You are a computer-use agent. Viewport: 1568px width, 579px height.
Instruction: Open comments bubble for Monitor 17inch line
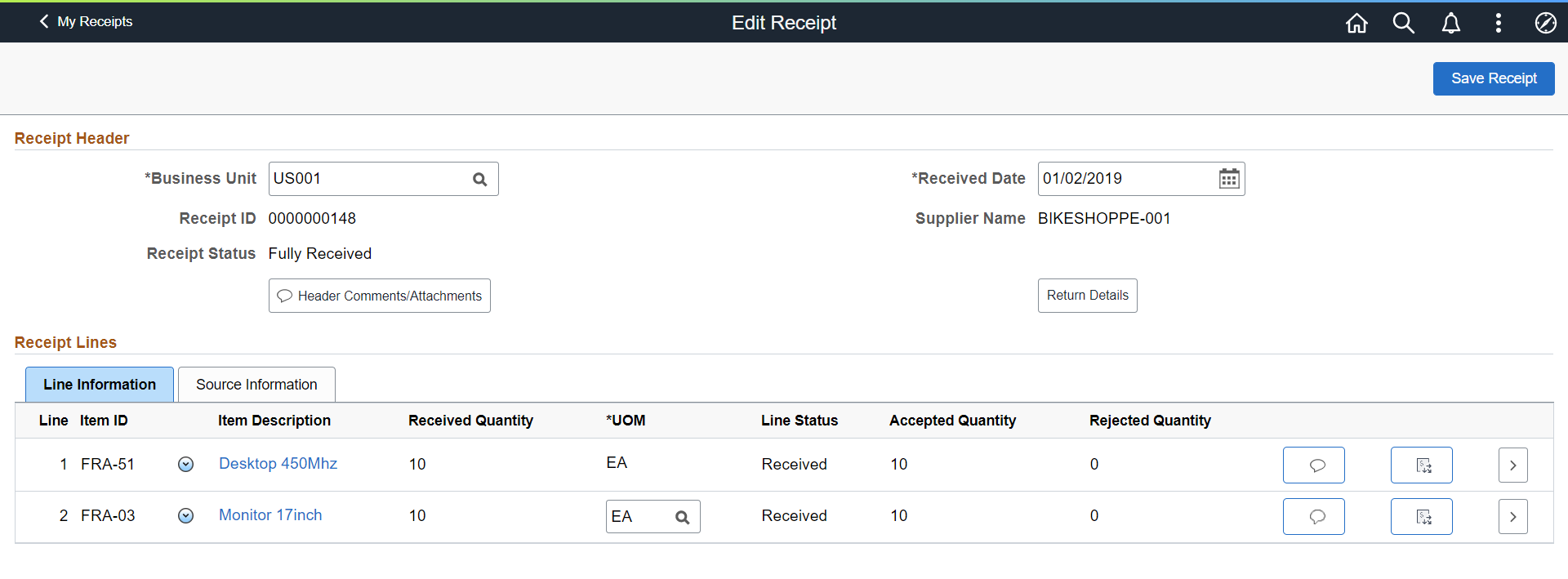(1313, 516)
